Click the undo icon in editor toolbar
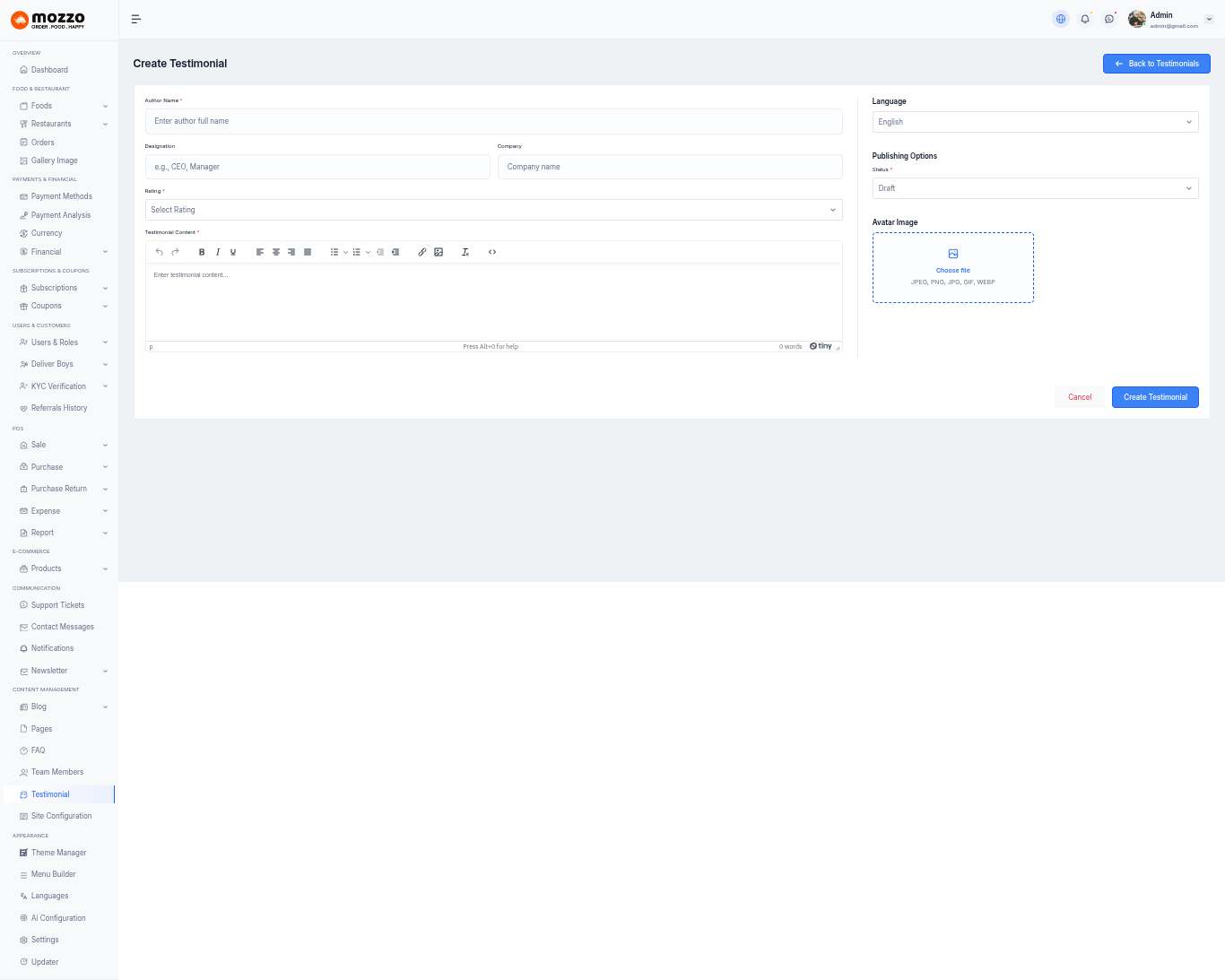1225x980 pixels. point(160,252)
